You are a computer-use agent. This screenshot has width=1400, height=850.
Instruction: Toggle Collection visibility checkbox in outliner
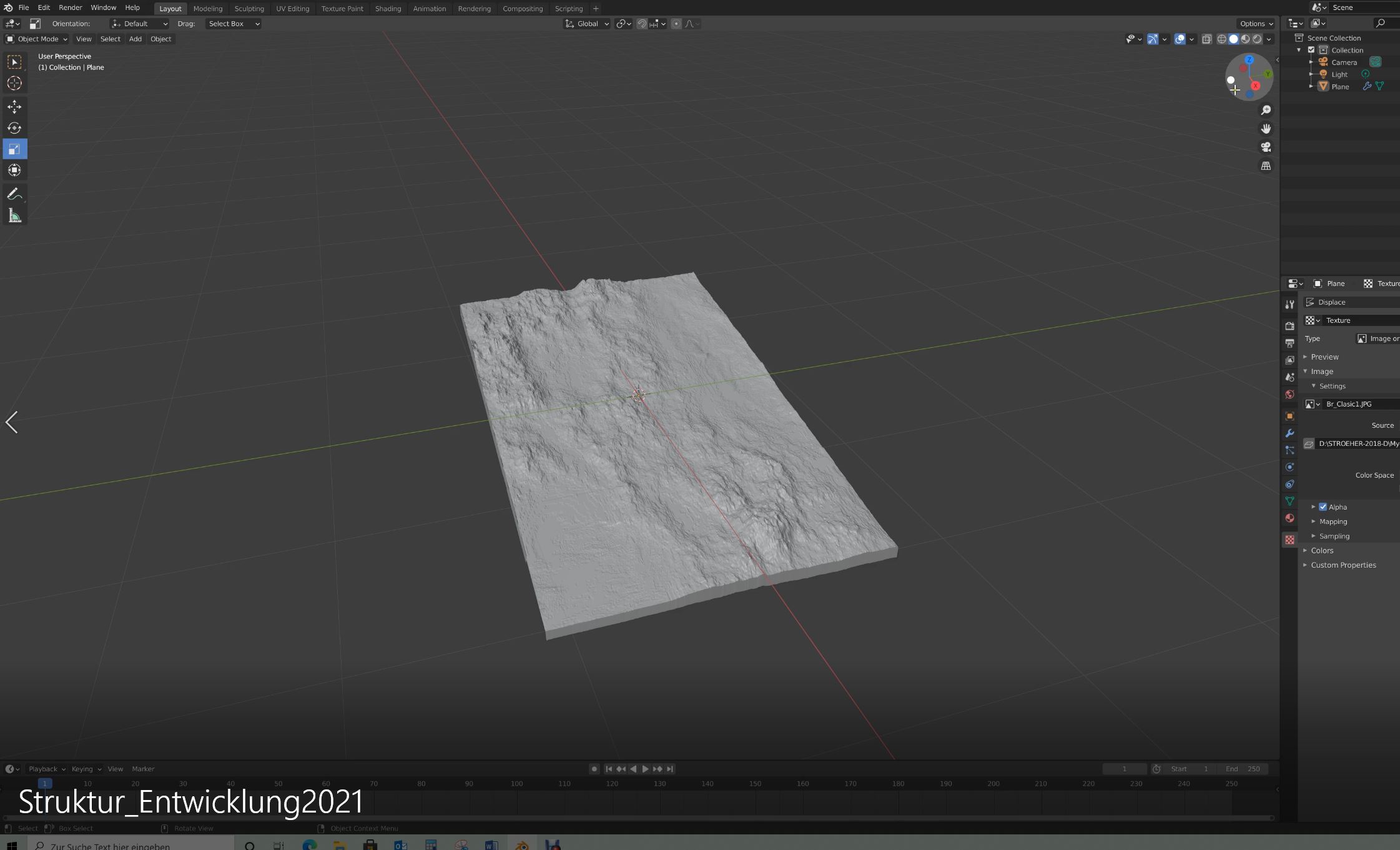point(1311,50)
